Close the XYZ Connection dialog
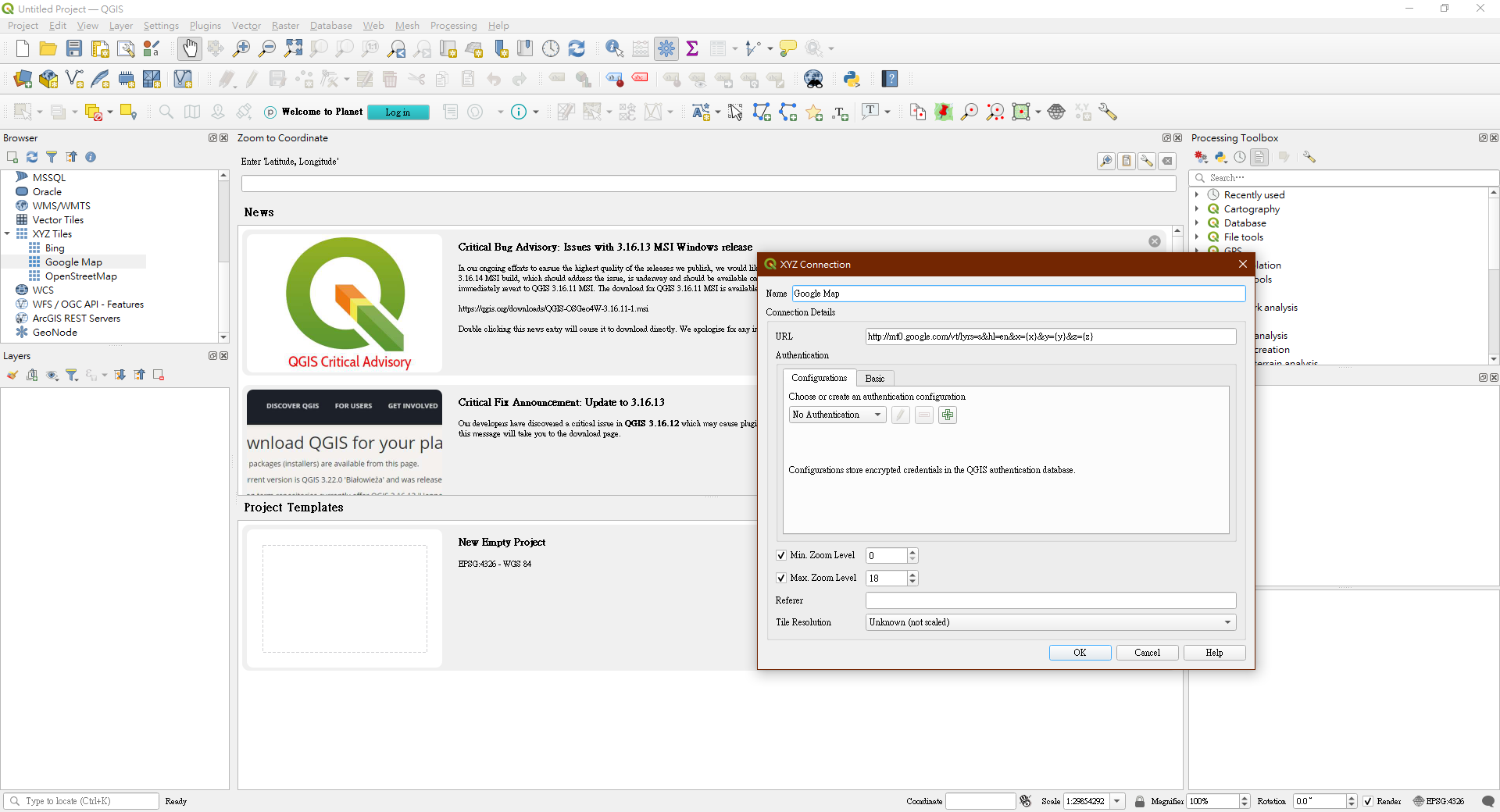This screenshot has width=1500, height=812. 1243,264
